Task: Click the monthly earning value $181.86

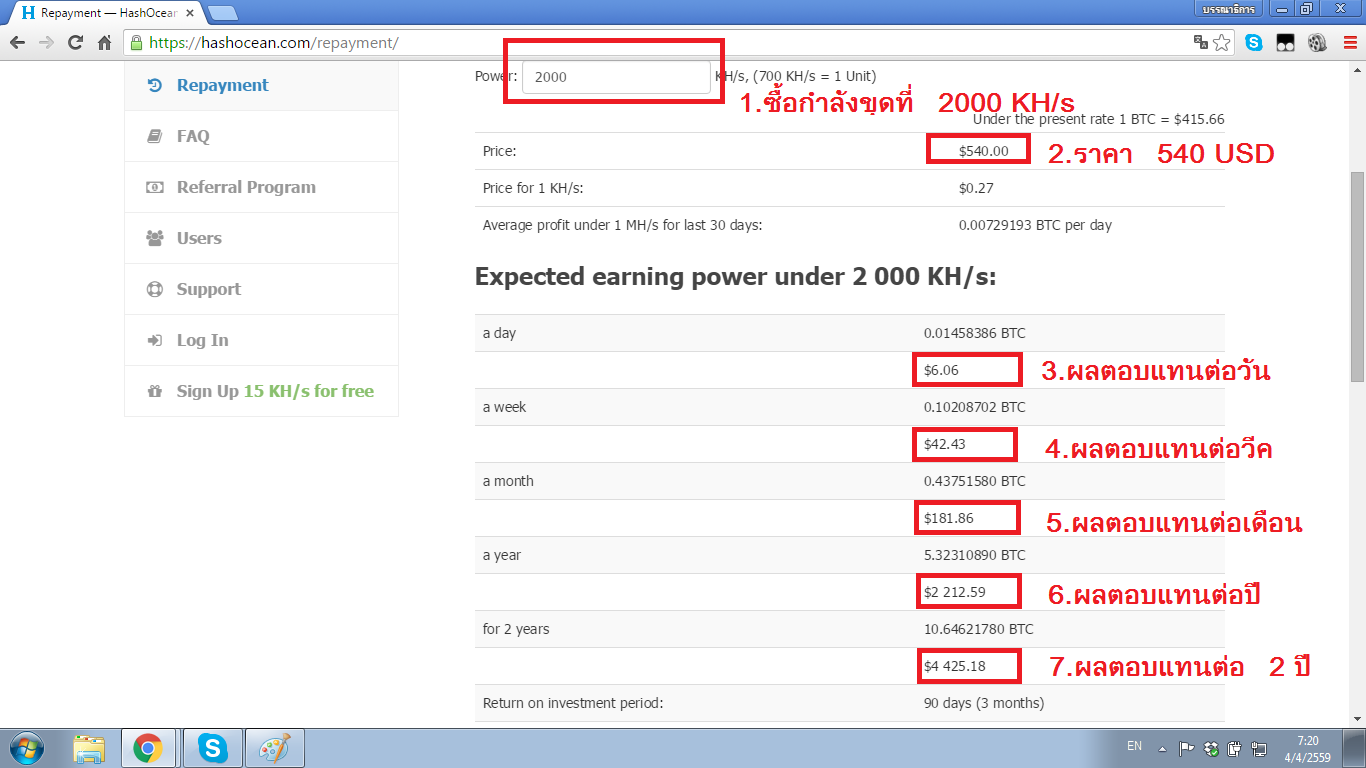Action: point(948,518)
